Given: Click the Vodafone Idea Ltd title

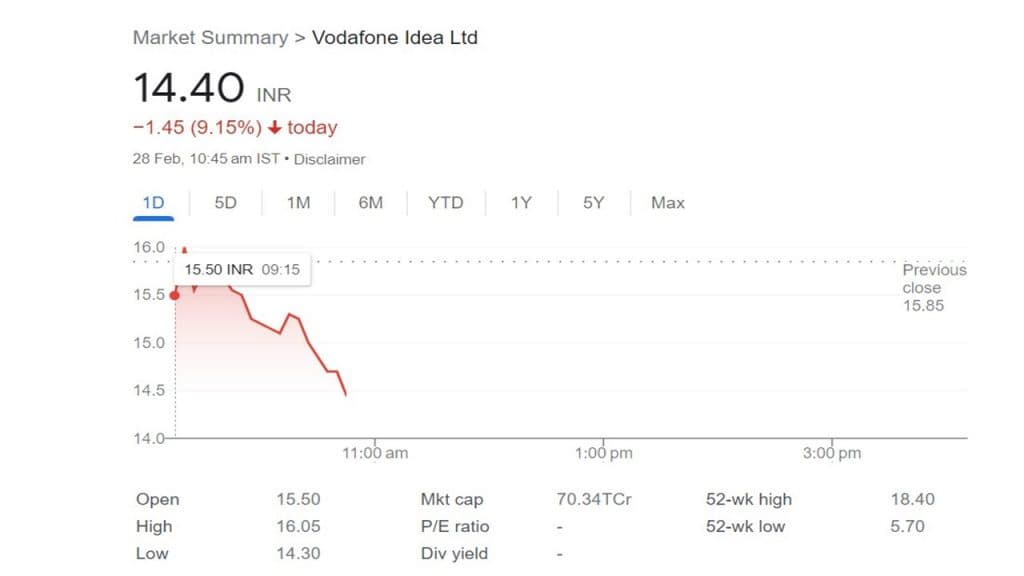Looking at the screenshot, I should pyautogui.click(x=395, y=38).
